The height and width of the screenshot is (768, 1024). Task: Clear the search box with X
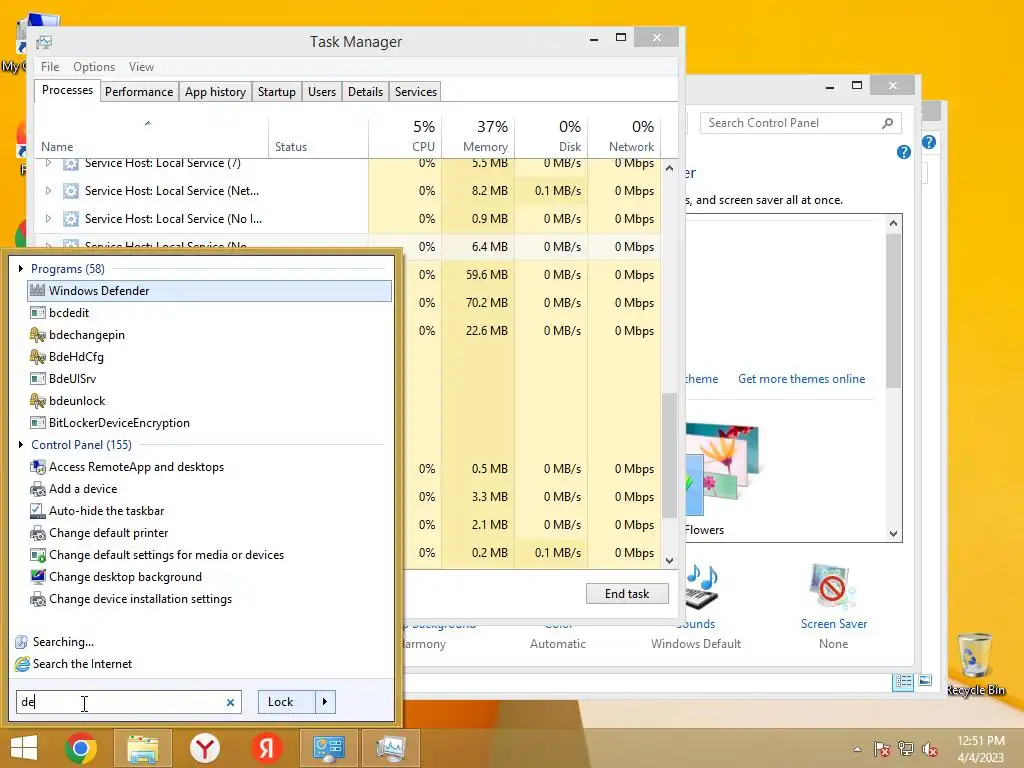tap(230, 703)
